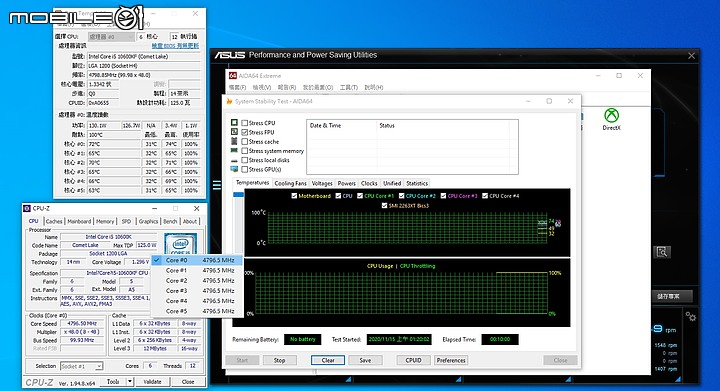Switch to the Voltages tab
This screenshot has height=391, width=720.
322,183
